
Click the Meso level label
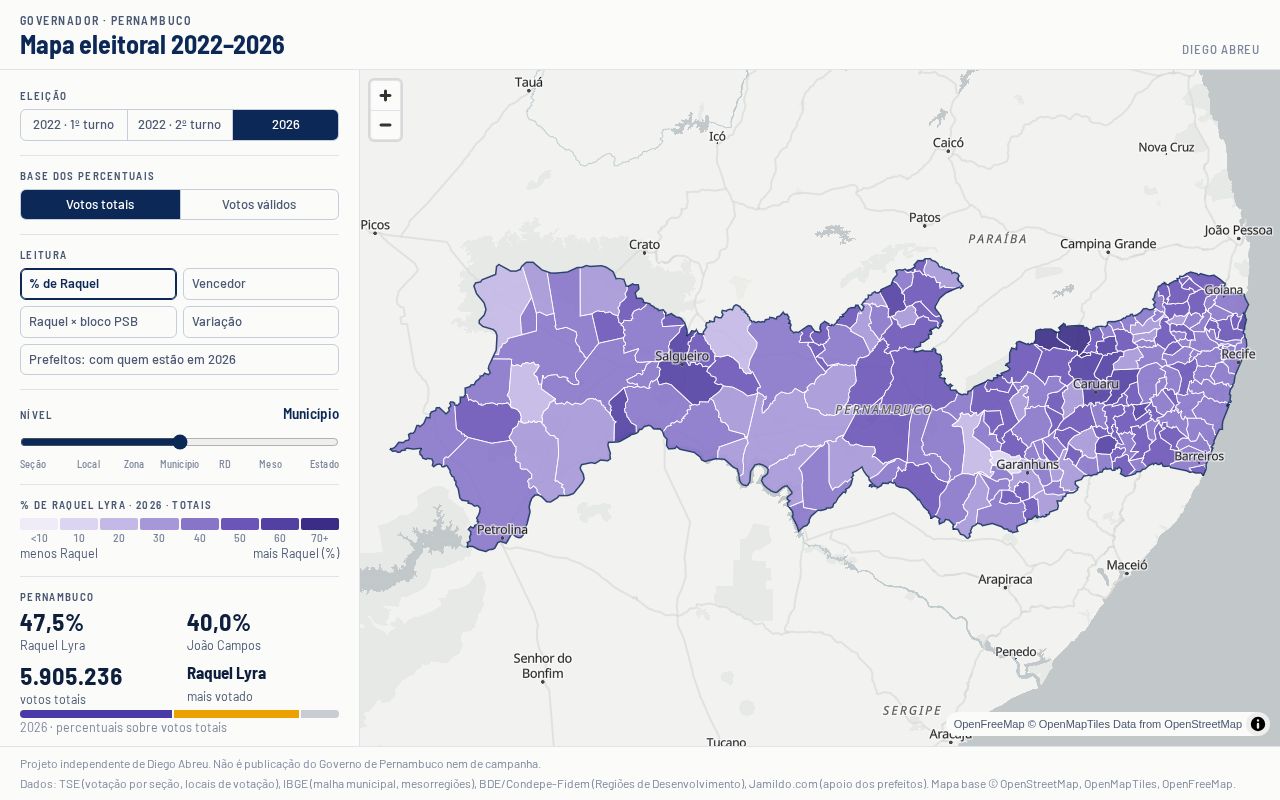[270, 465]
